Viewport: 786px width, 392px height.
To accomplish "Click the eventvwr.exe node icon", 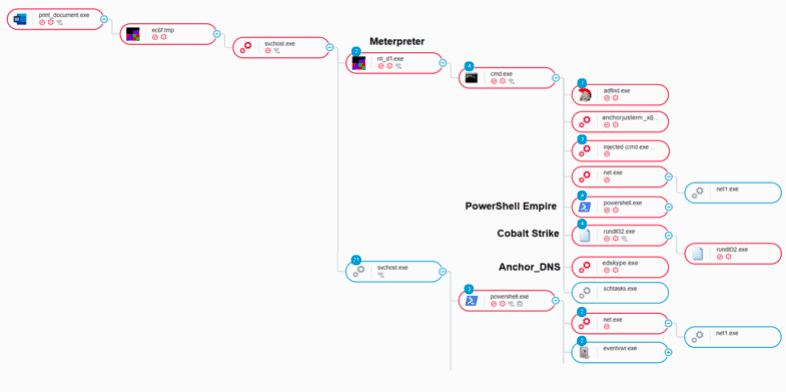I will (x=584, y=353).
